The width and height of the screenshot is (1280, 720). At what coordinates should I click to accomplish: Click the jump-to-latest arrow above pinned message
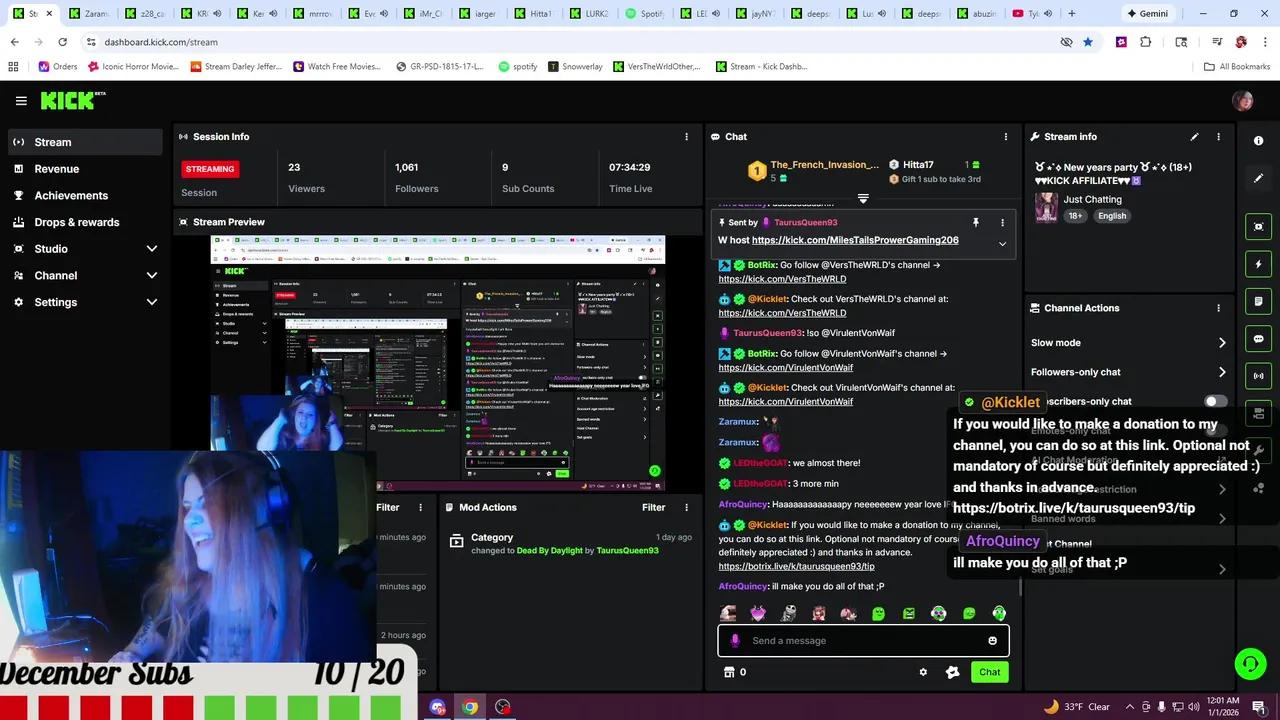[x=863, y=199]
